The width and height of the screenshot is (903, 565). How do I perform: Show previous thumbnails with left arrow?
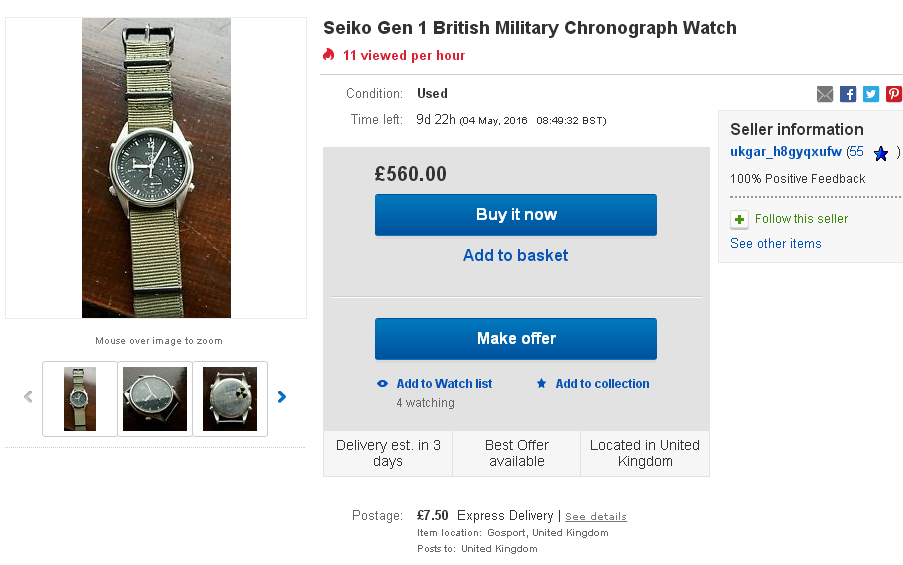[28, 397]
